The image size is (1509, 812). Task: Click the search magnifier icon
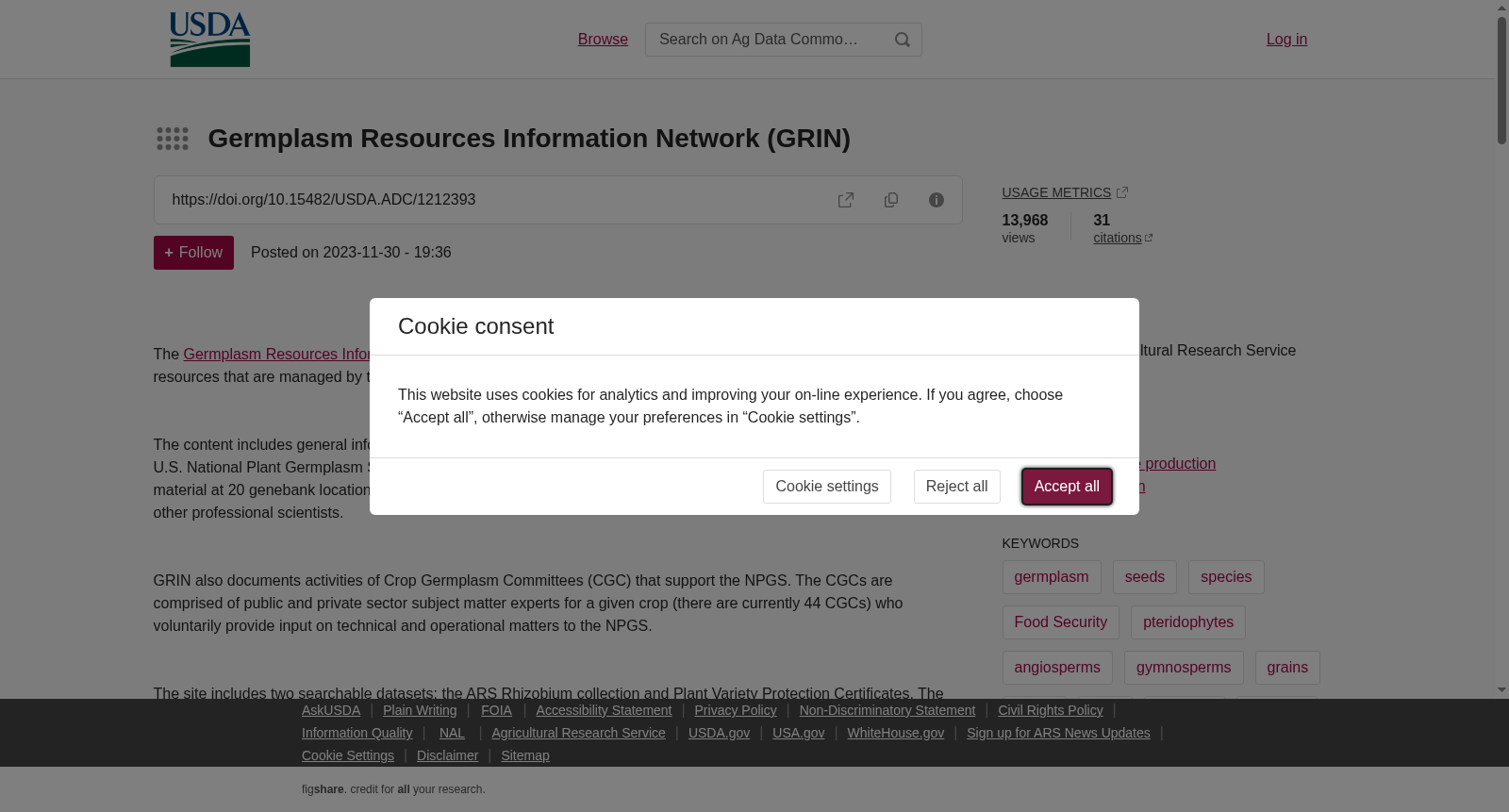903,40
